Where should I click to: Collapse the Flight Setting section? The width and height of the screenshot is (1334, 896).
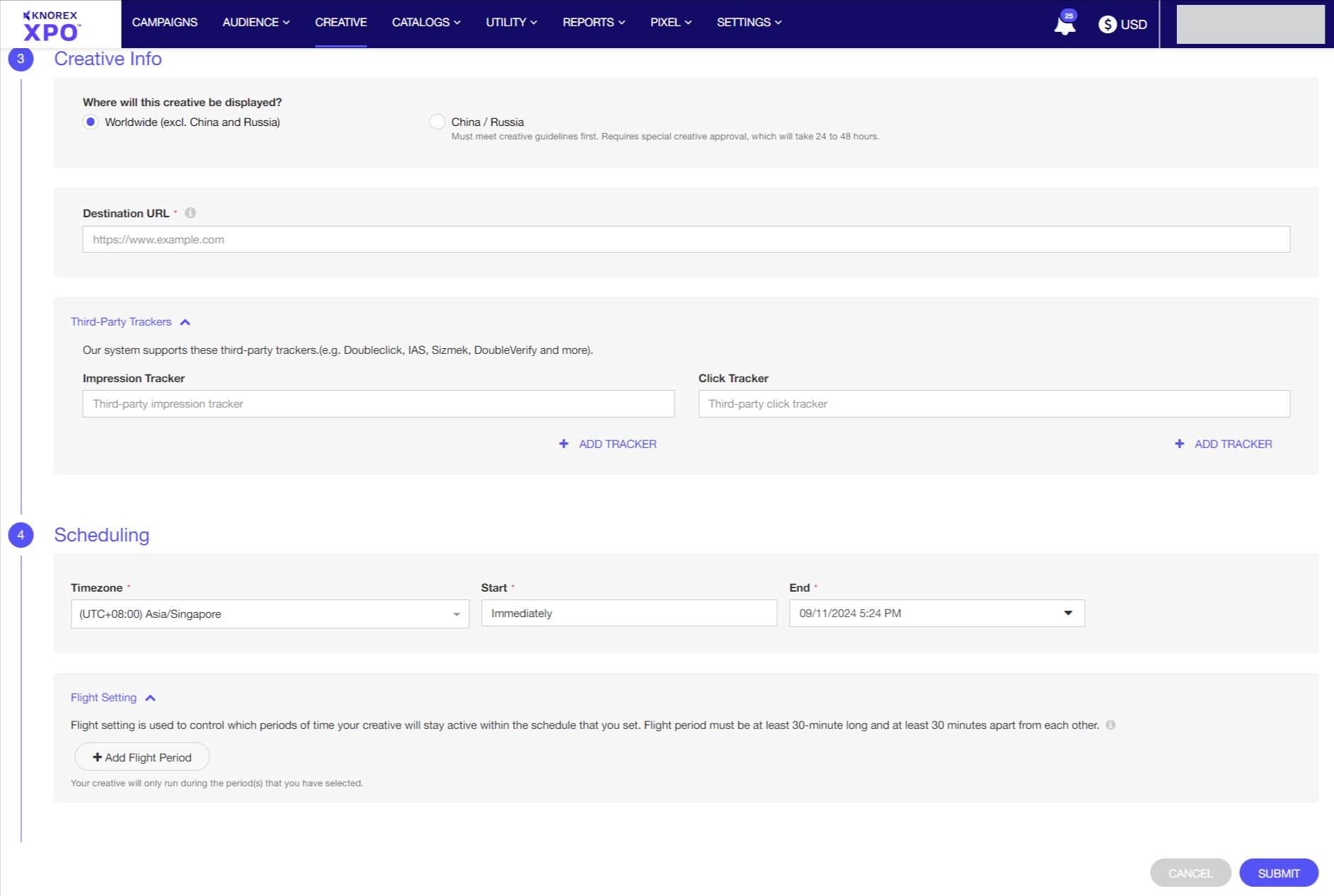(x=151, y=698)
